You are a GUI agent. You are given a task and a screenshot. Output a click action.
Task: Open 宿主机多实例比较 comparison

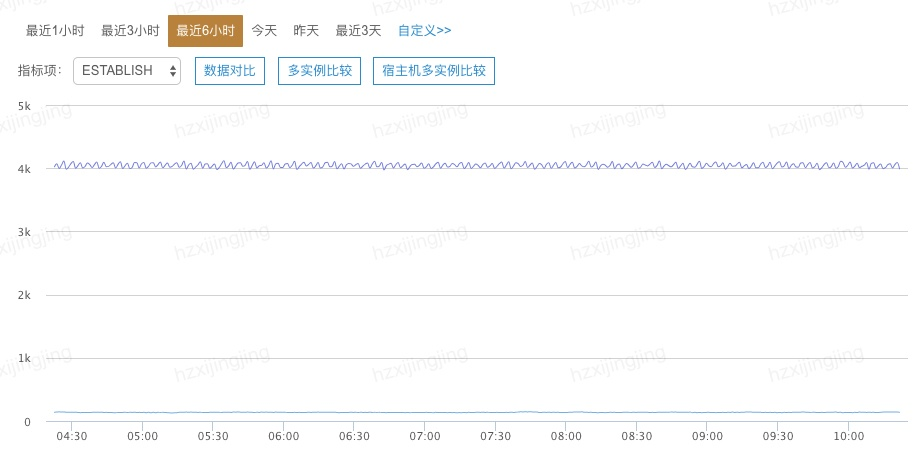click(x=434, y=71)
